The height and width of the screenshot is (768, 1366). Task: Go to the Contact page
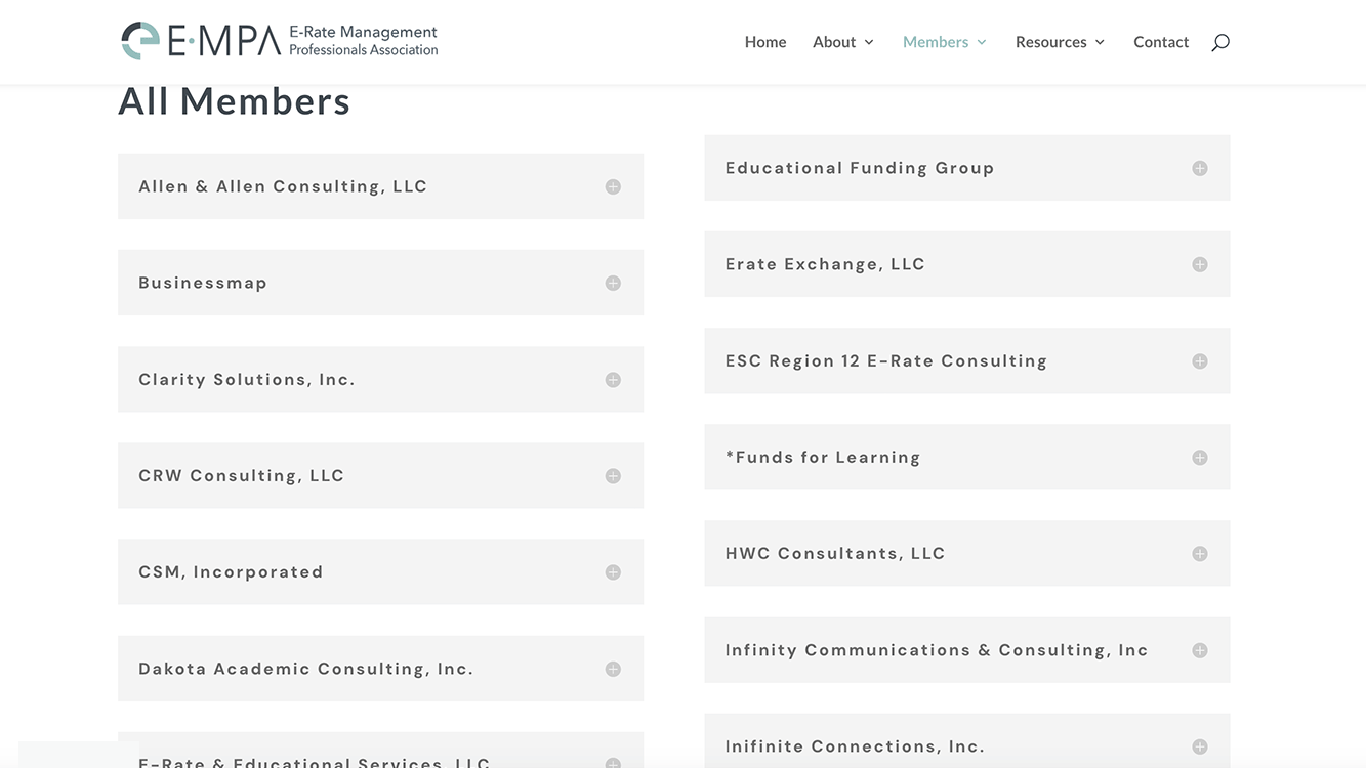click(x=1161, y=42)
